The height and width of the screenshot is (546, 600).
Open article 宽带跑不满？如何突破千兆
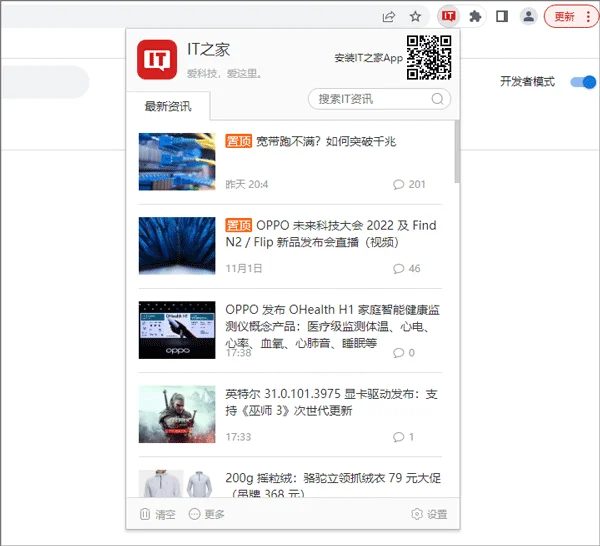[x=326, y=142]
